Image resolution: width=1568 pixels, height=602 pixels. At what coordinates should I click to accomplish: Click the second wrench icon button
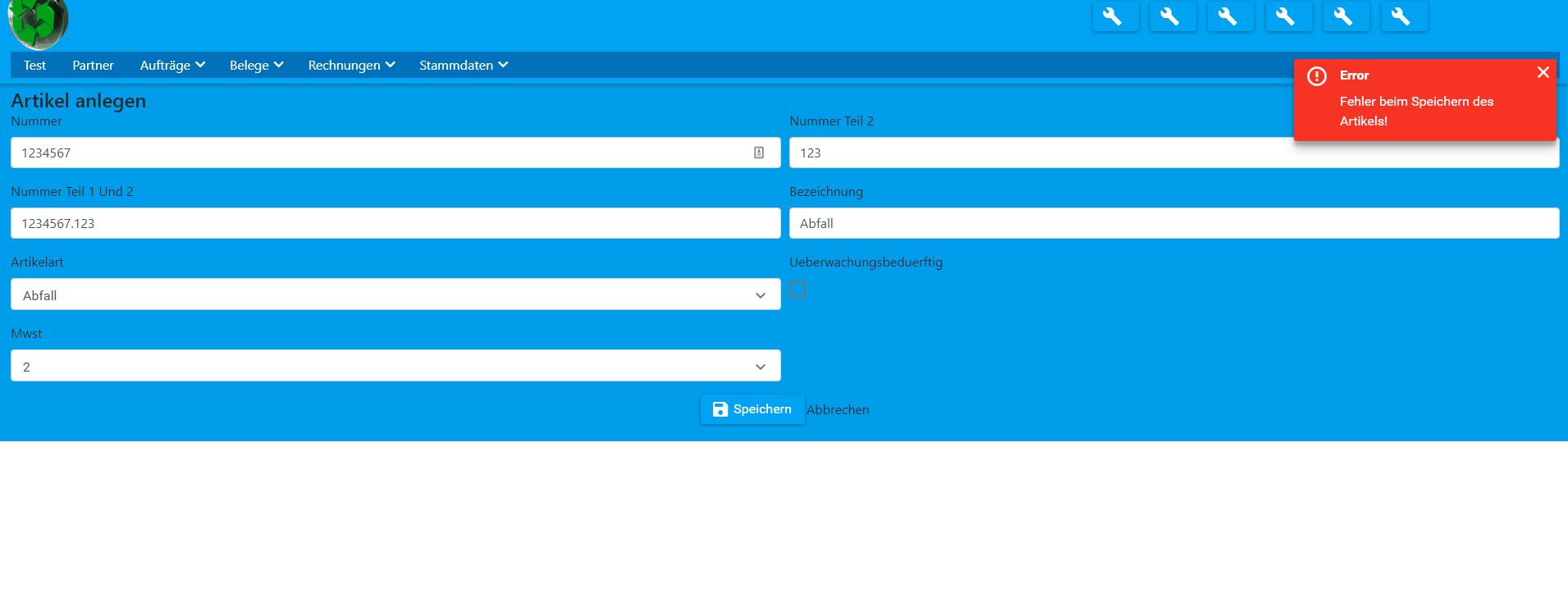[1173, 16]
